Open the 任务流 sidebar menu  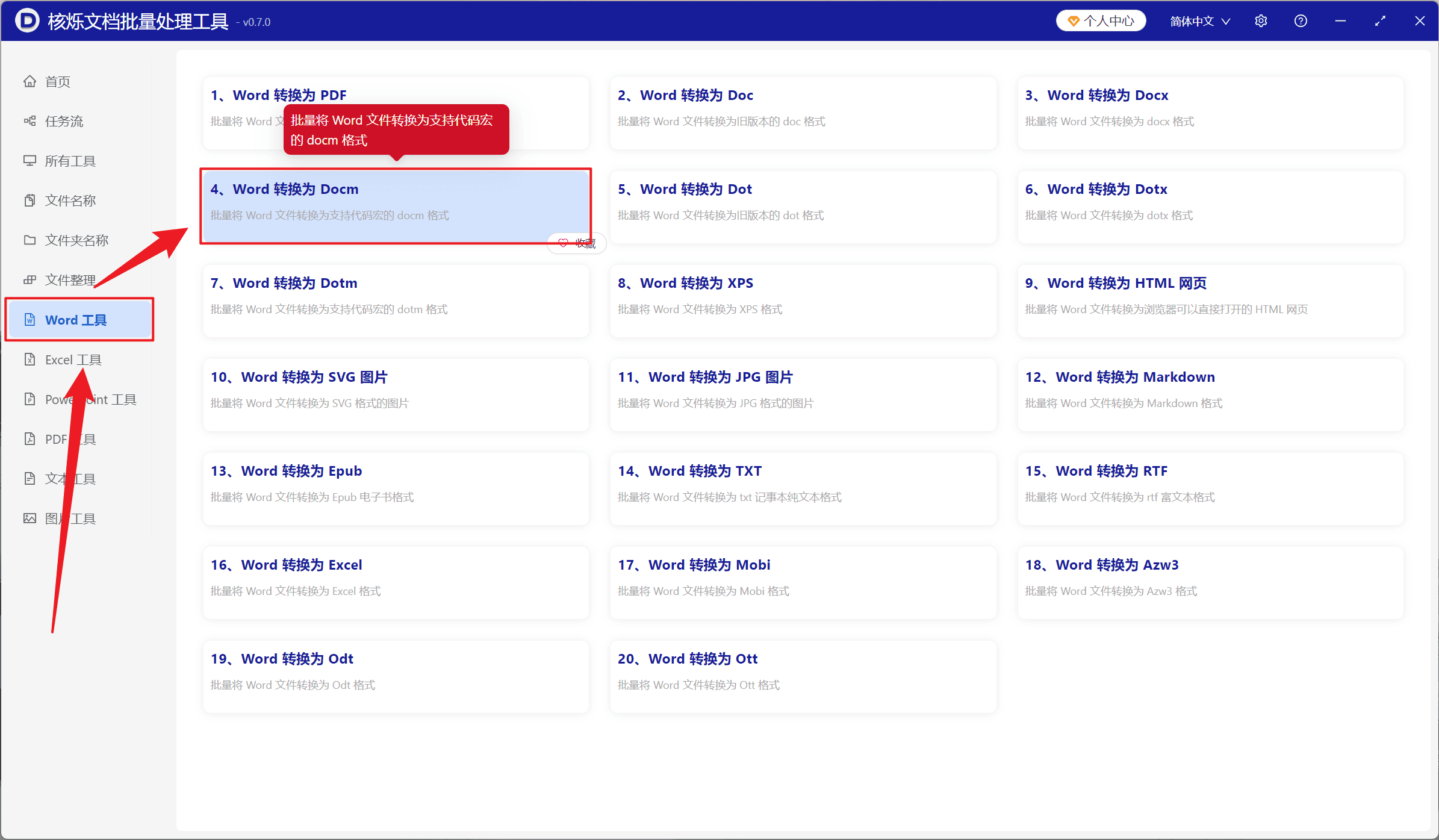(78, 121)
